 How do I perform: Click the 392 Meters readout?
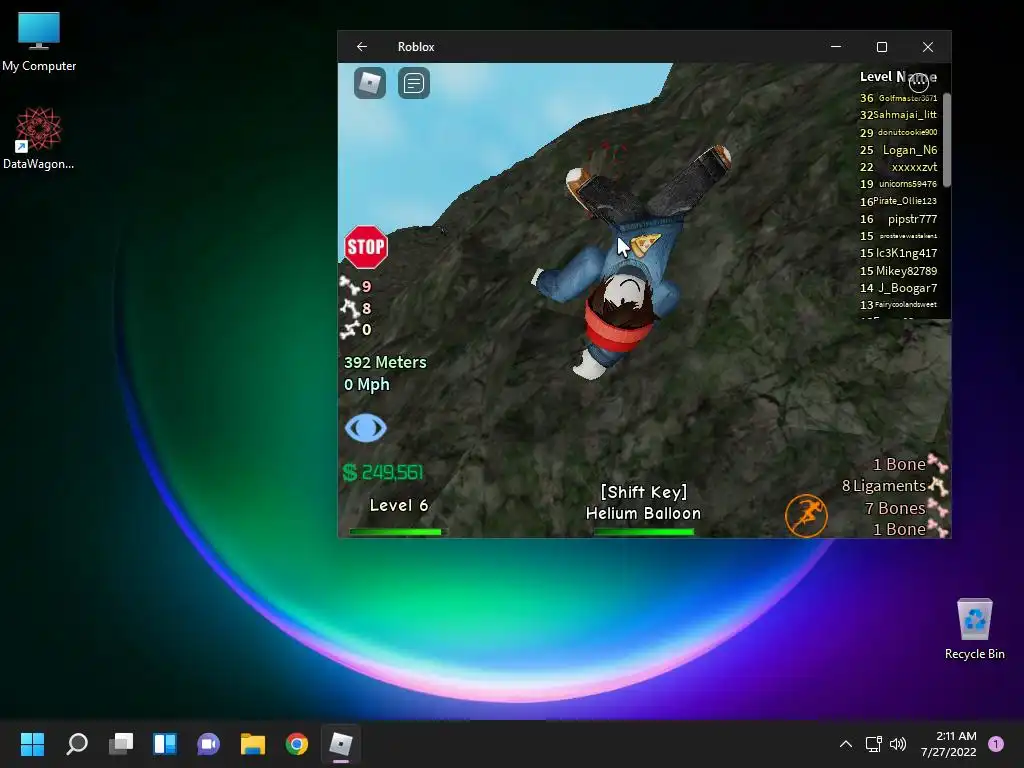point(385,362)
